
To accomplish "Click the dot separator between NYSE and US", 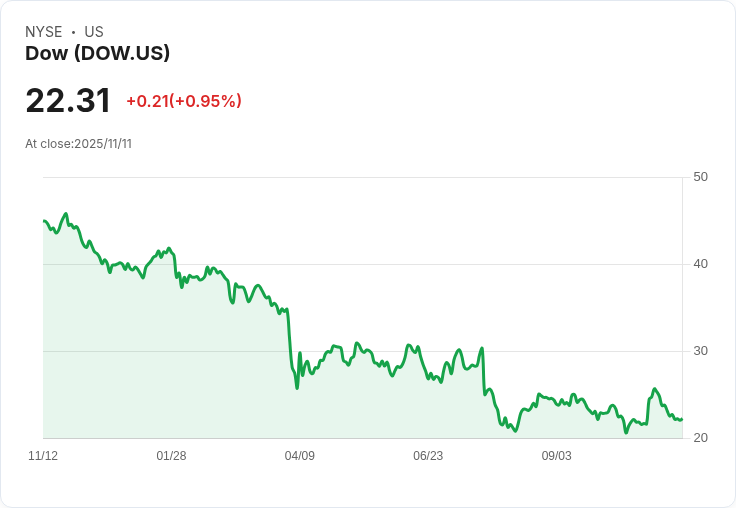I will [x=73, y=32].
